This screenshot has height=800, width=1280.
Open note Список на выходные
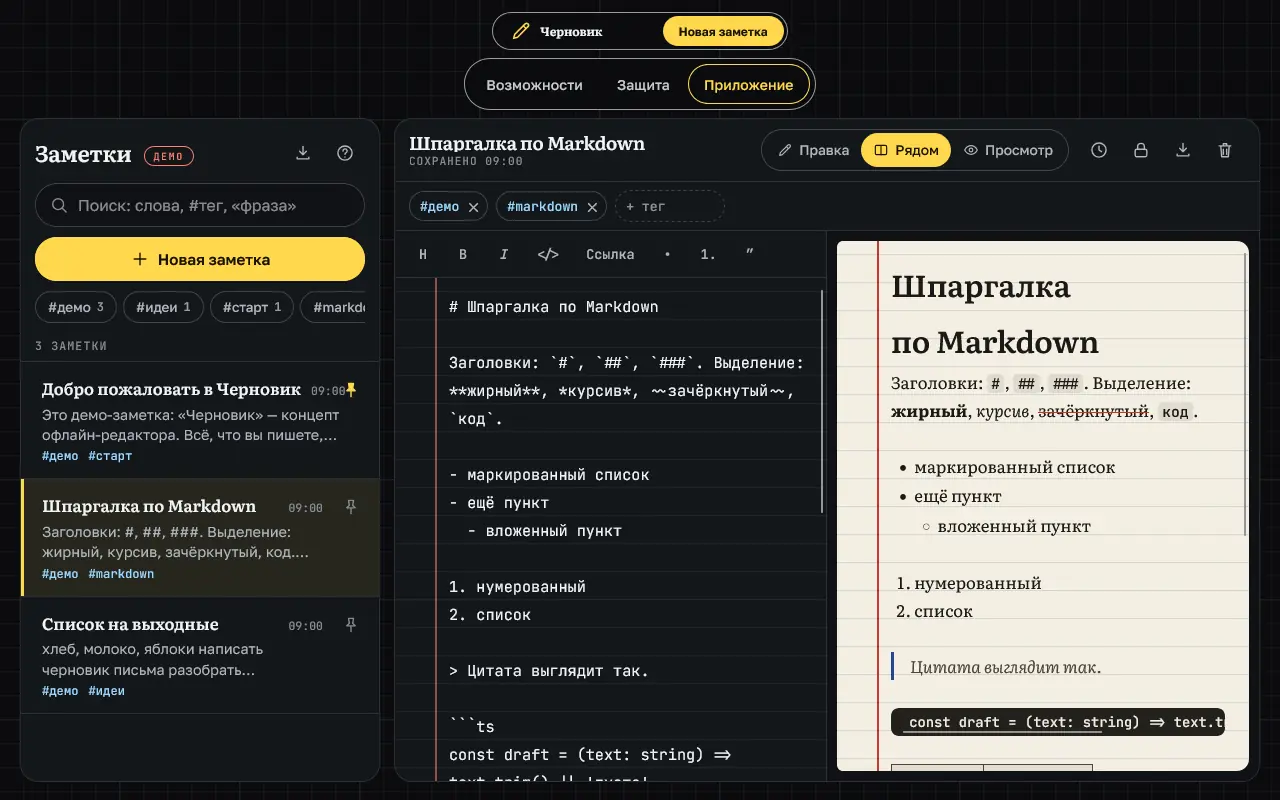point(200,655)
